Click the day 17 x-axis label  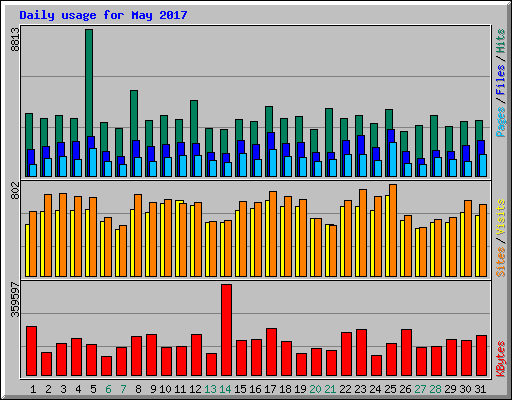[270, 389]
